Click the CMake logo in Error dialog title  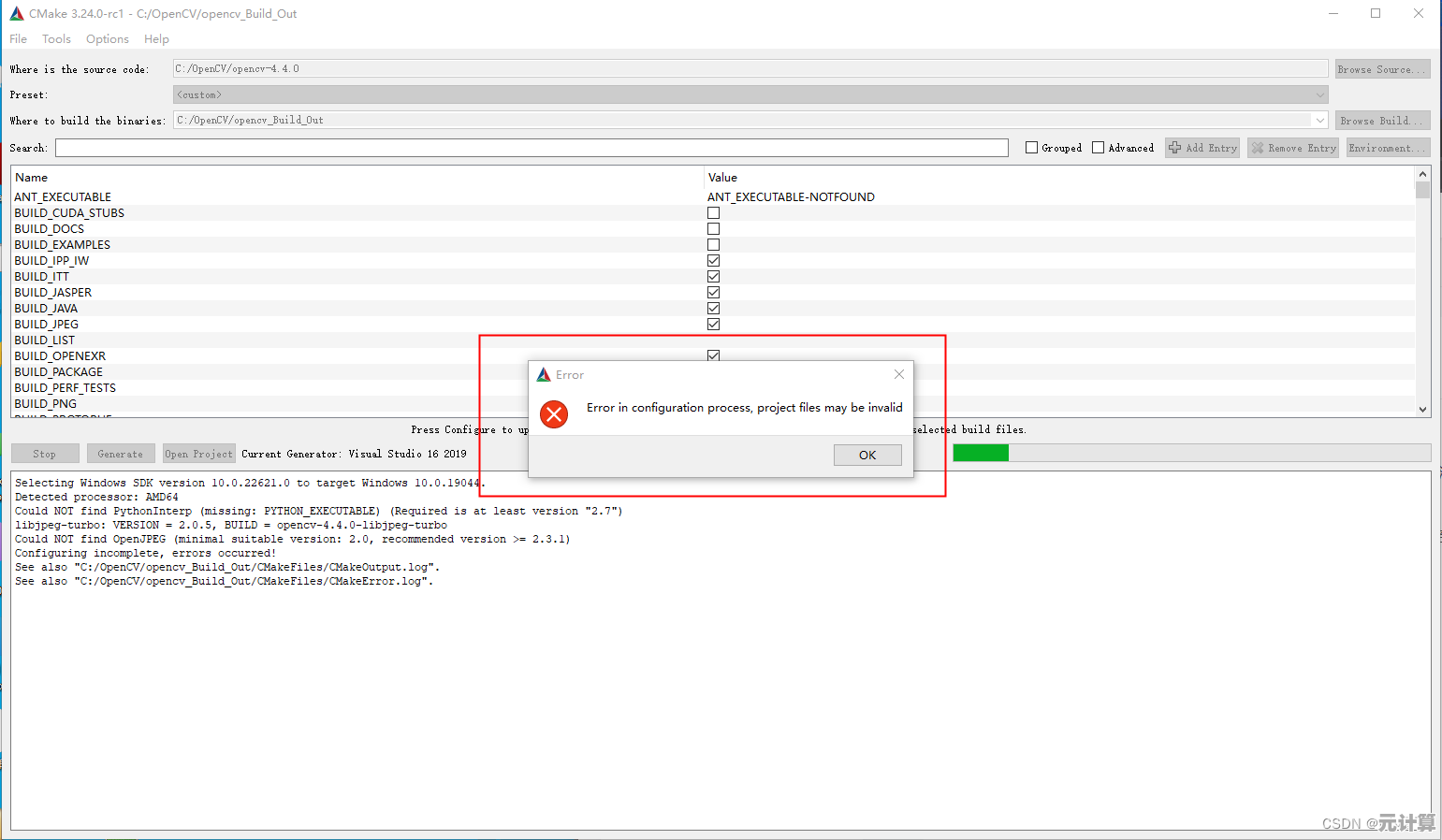coord(544,375)
